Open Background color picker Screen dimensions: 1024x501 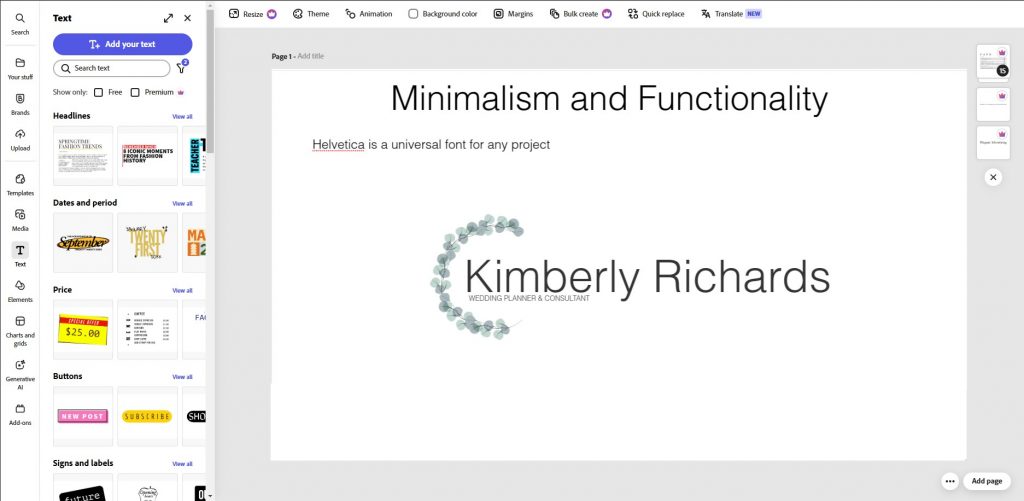click(x=443, y=14)
